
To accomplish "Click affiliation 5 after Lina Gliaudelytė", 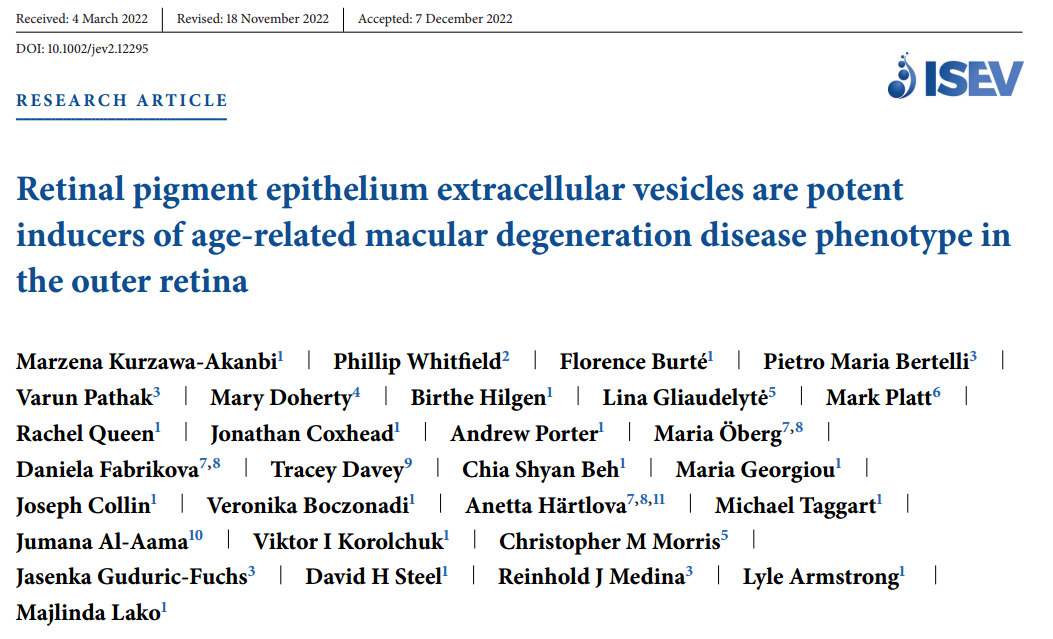I will pyautogui.click(x=772, y=392).
